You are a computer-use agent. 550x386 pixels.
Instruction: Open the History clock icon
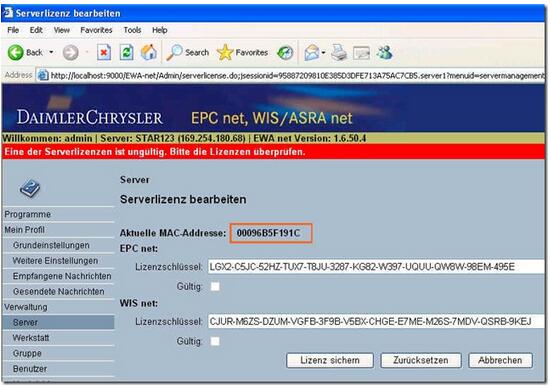285,53
